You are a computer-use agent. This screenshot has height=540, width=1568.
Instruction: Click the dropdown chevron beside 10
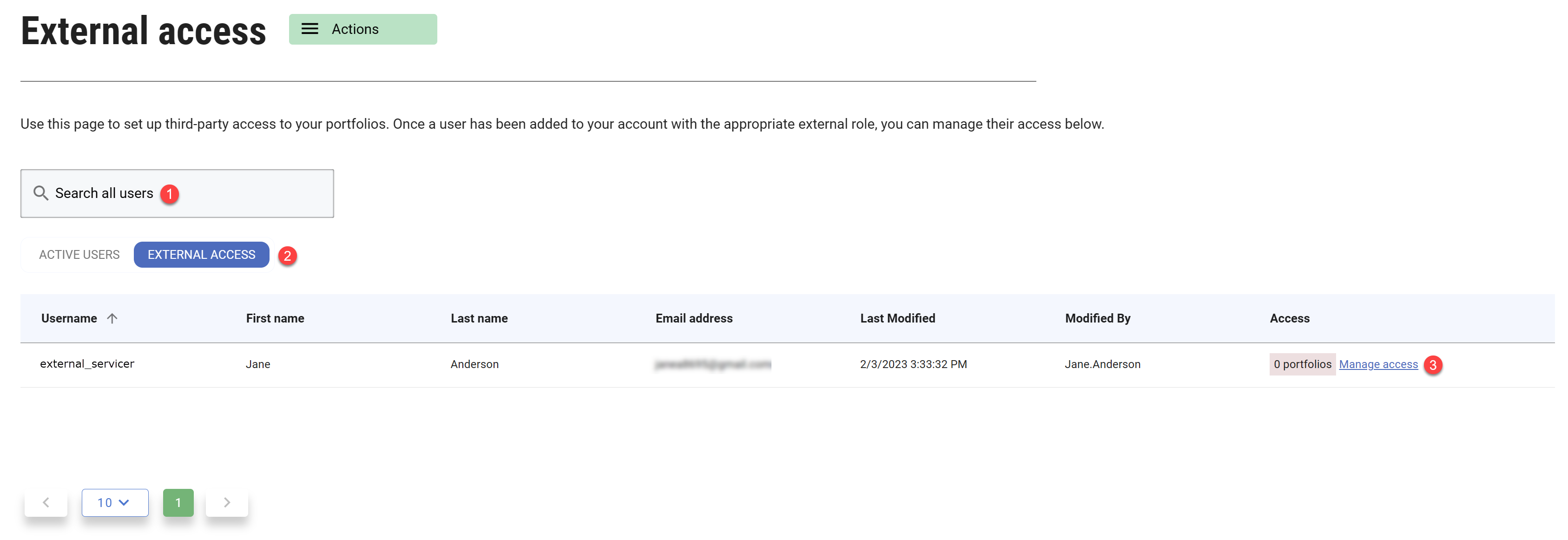point(124,502)
